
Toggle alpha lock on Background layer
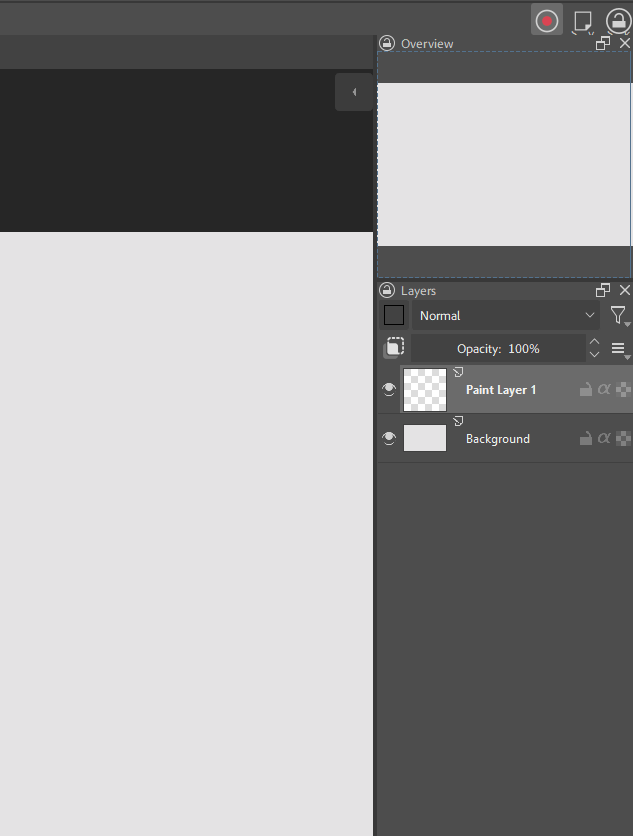pyautogui.click(x=623, y=439)
